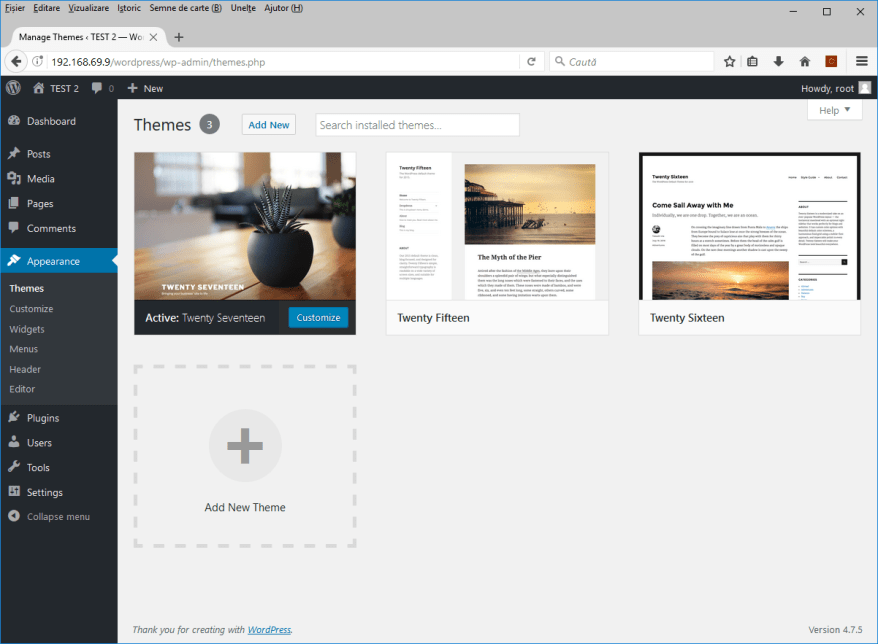
Task: Open the Istoric menu in menu bar
Action: (128, 8)
